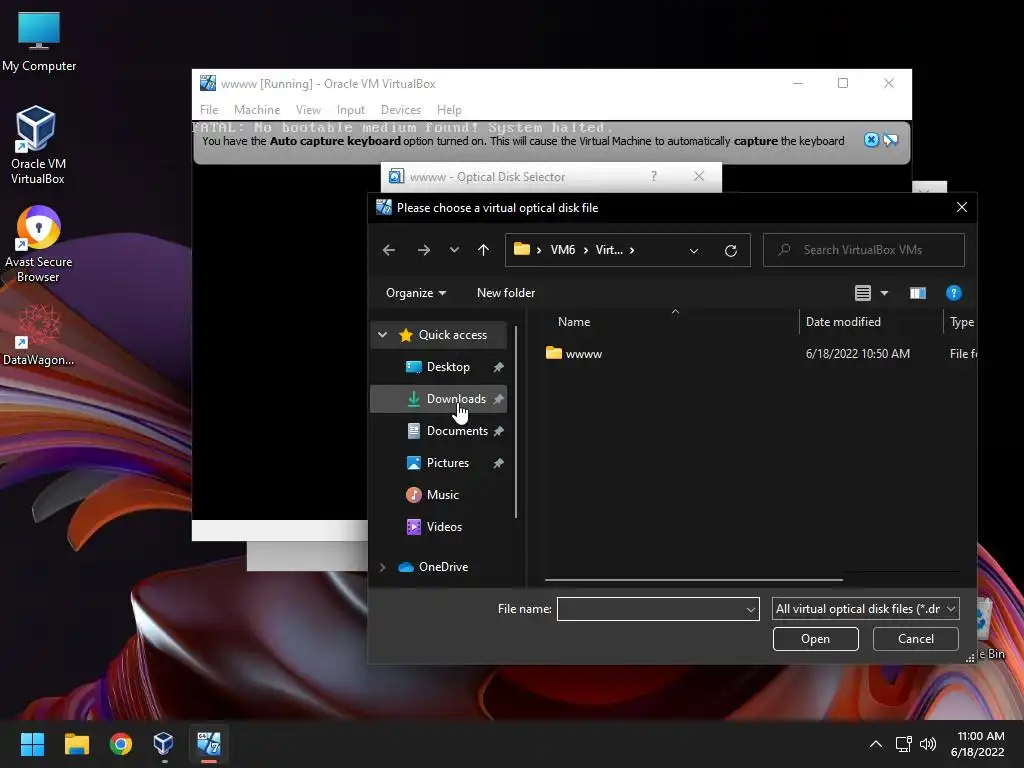Dismiss the auto capture keyboard notification
The width and height of the screenshot is (1024, 768).
tap(871, 140)
